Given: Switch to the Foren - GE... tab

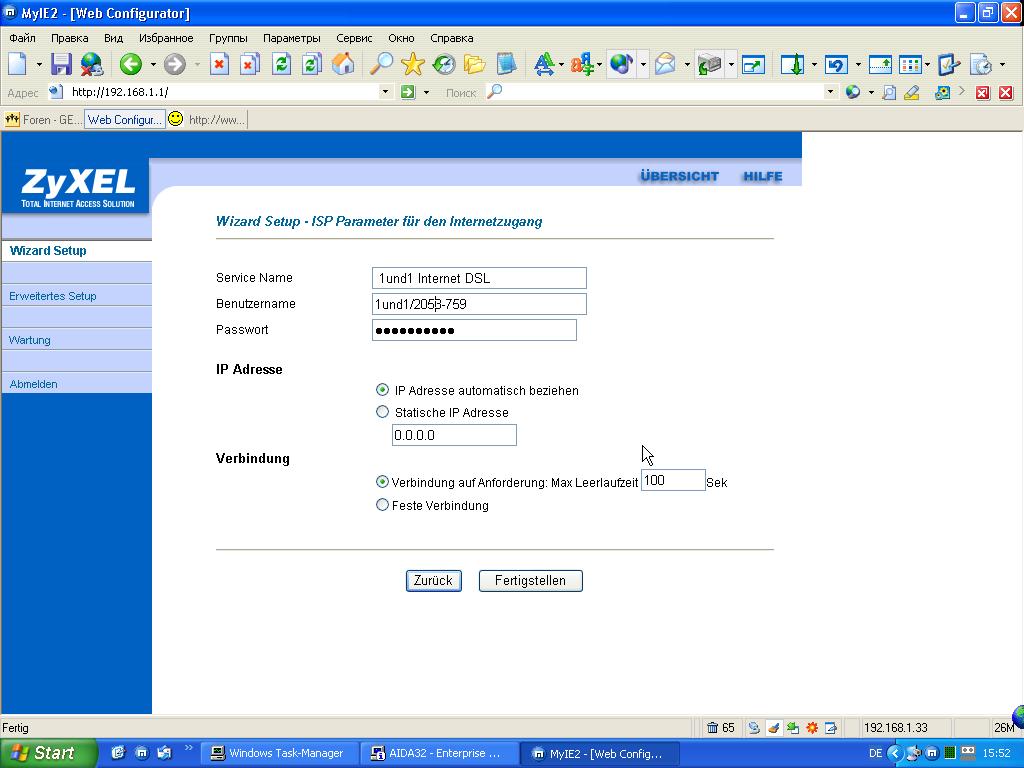Looking at the screenshot, I should 43,120.
